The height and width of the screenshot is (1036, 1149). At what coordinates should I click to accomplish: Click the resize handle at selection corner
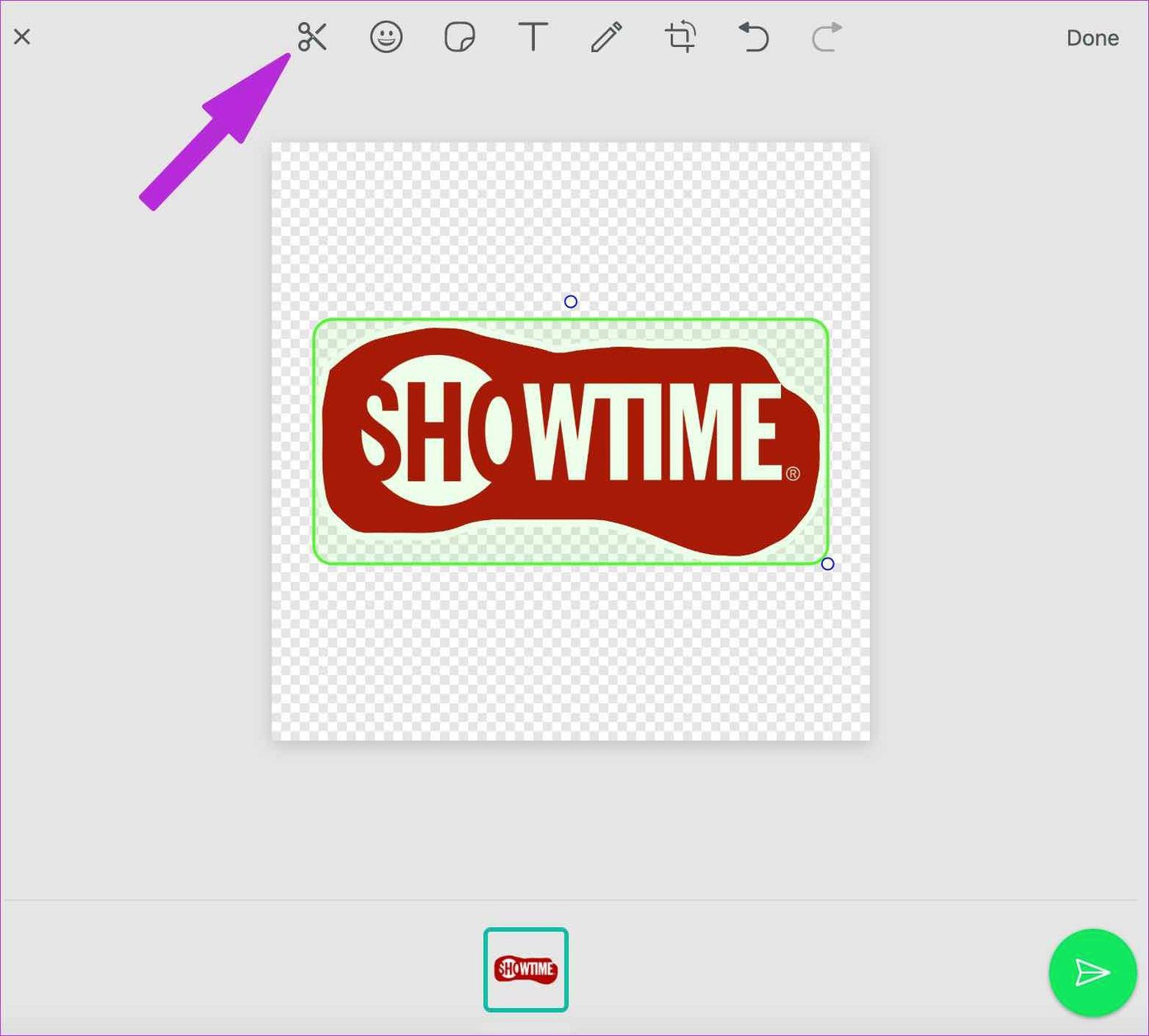(x=828, y=564)
